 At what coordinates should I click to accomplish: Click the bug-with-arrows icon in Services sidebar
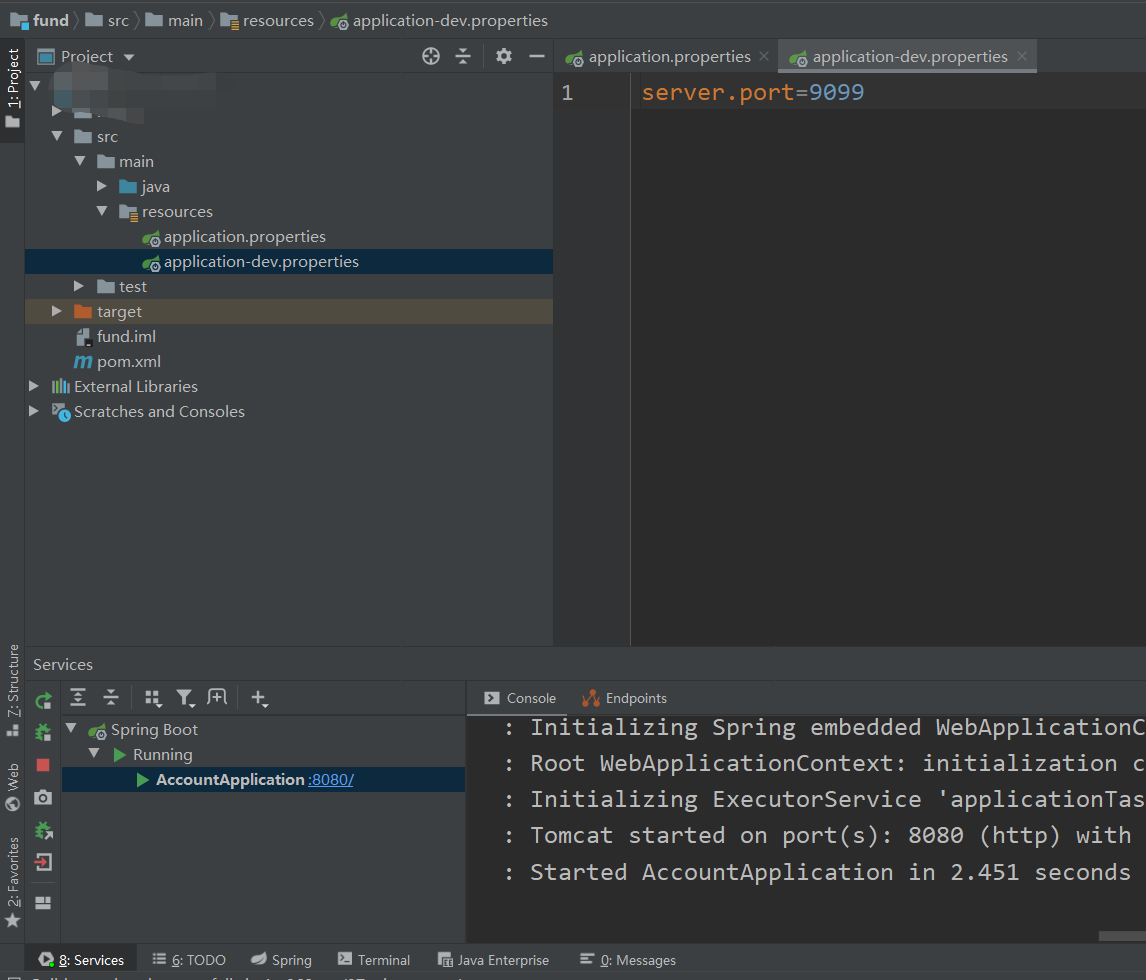point(44,830)
